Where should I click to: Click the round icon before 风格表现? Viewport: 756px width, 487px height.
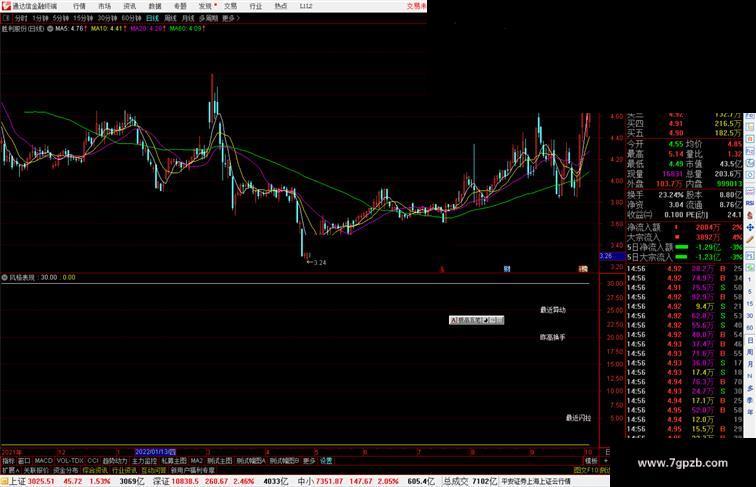[4, 278]
